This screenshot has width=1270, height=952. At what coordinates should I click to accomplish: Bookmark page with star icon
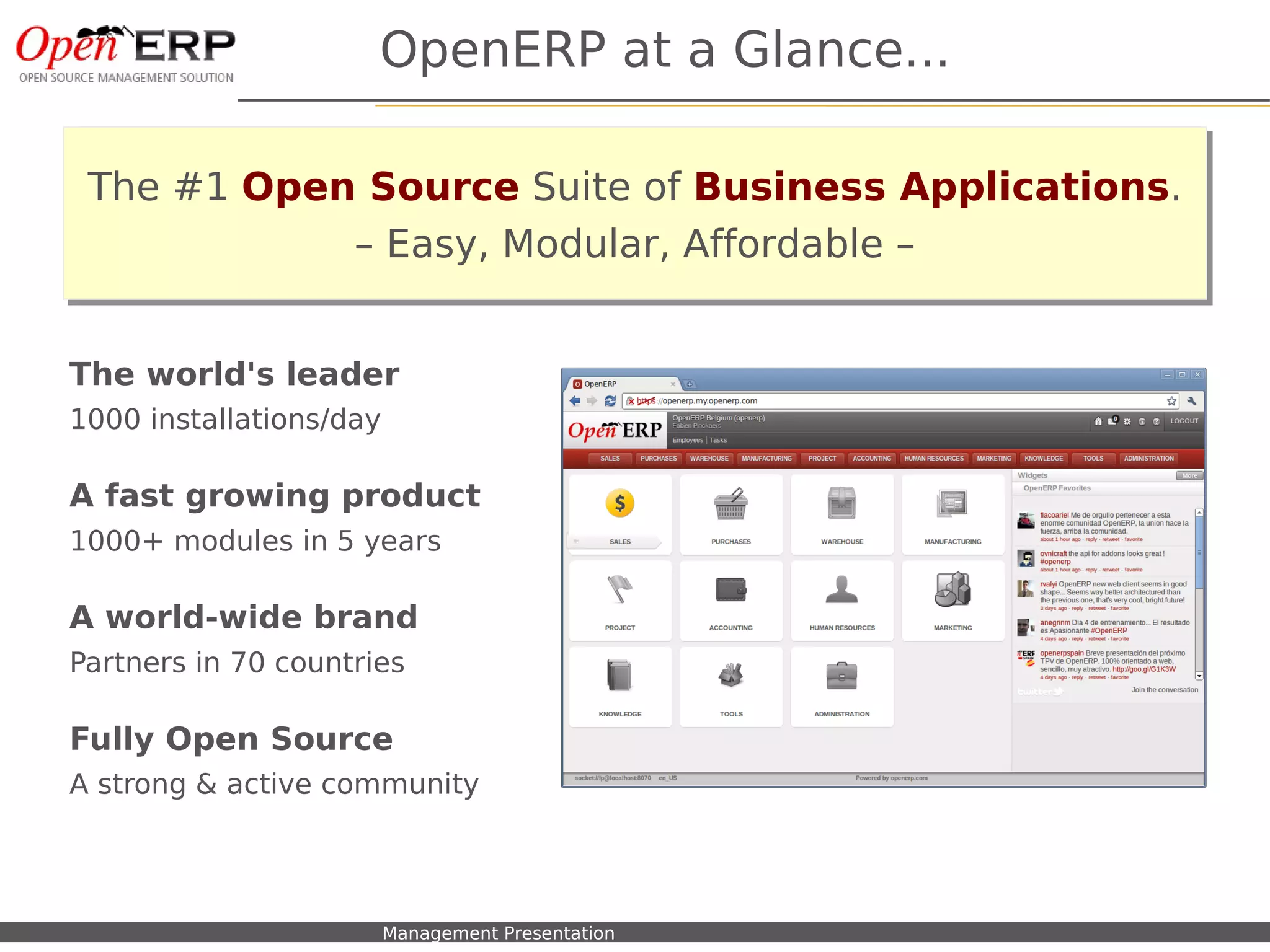(1171, 401)
